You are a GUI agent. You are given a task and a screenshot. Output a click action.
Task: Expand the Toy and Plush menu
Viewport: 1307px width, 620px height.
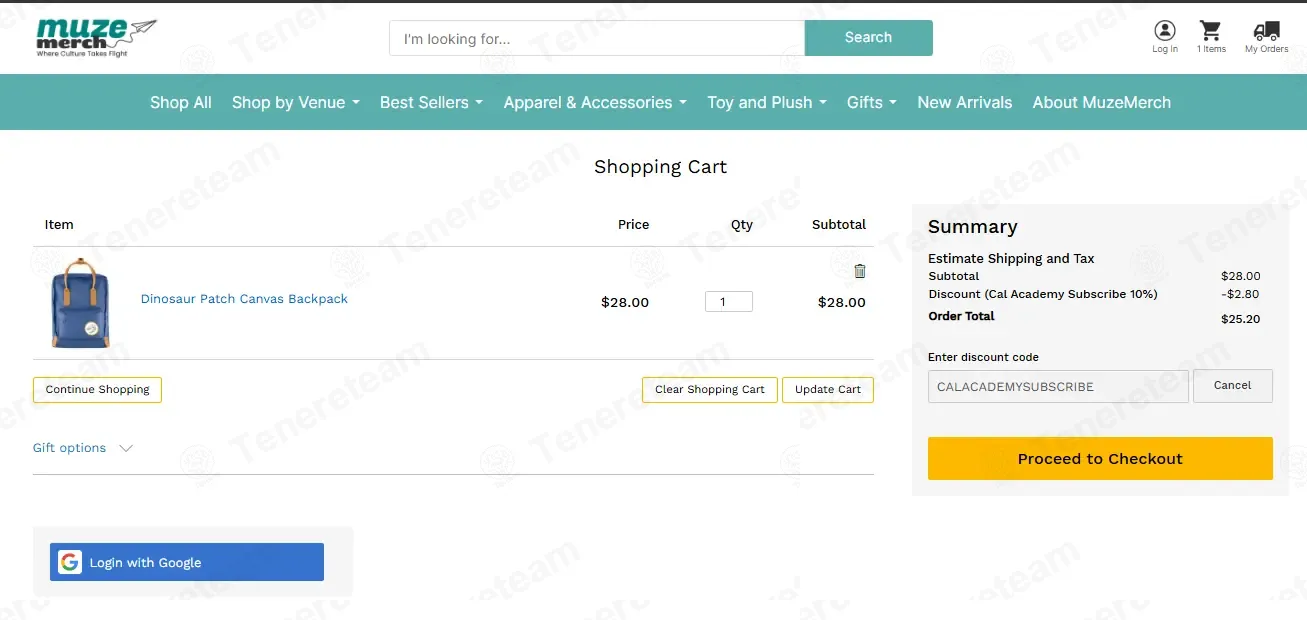(767, 102)
